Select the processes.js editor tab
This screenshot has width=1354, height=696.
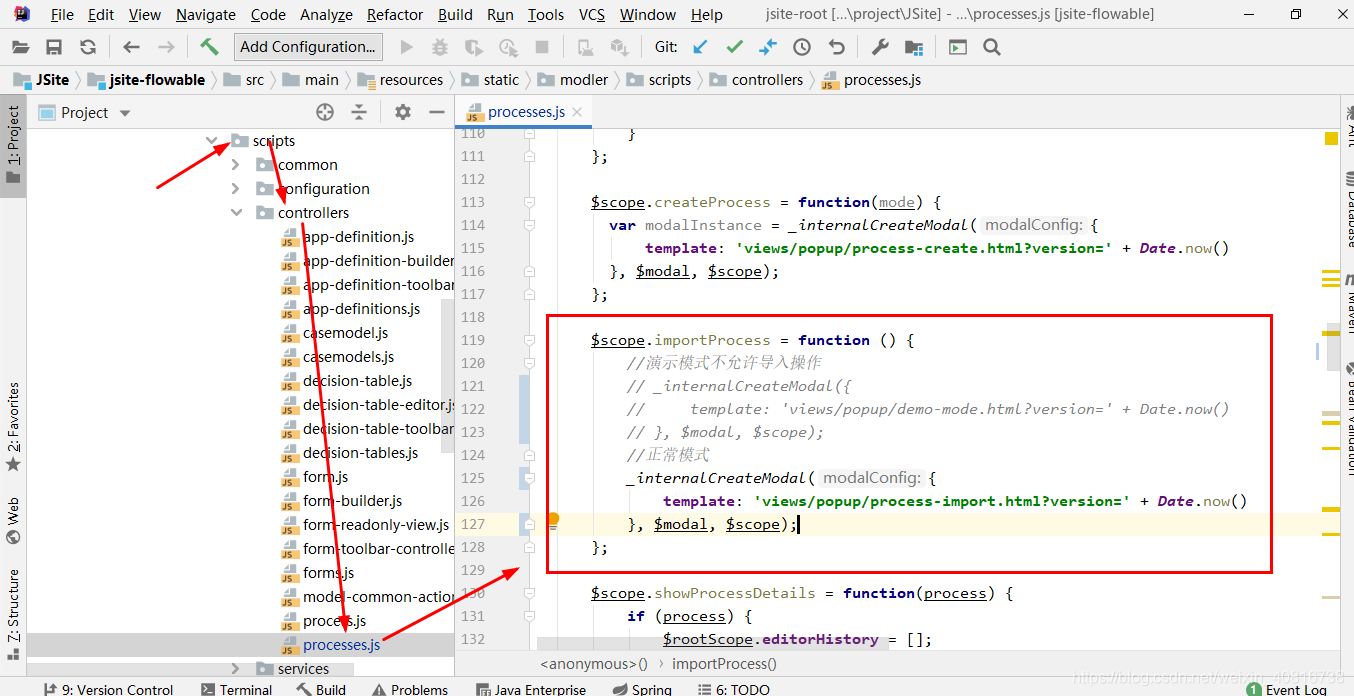pyautogui.click(x=526, y=112)
